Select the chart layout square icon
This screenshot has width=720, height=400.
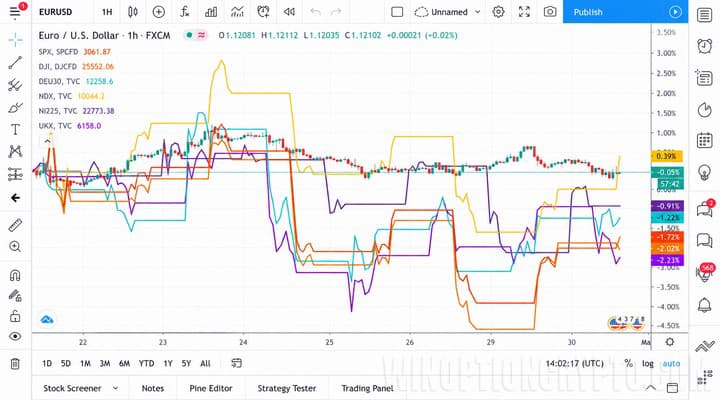pos(397,12)
